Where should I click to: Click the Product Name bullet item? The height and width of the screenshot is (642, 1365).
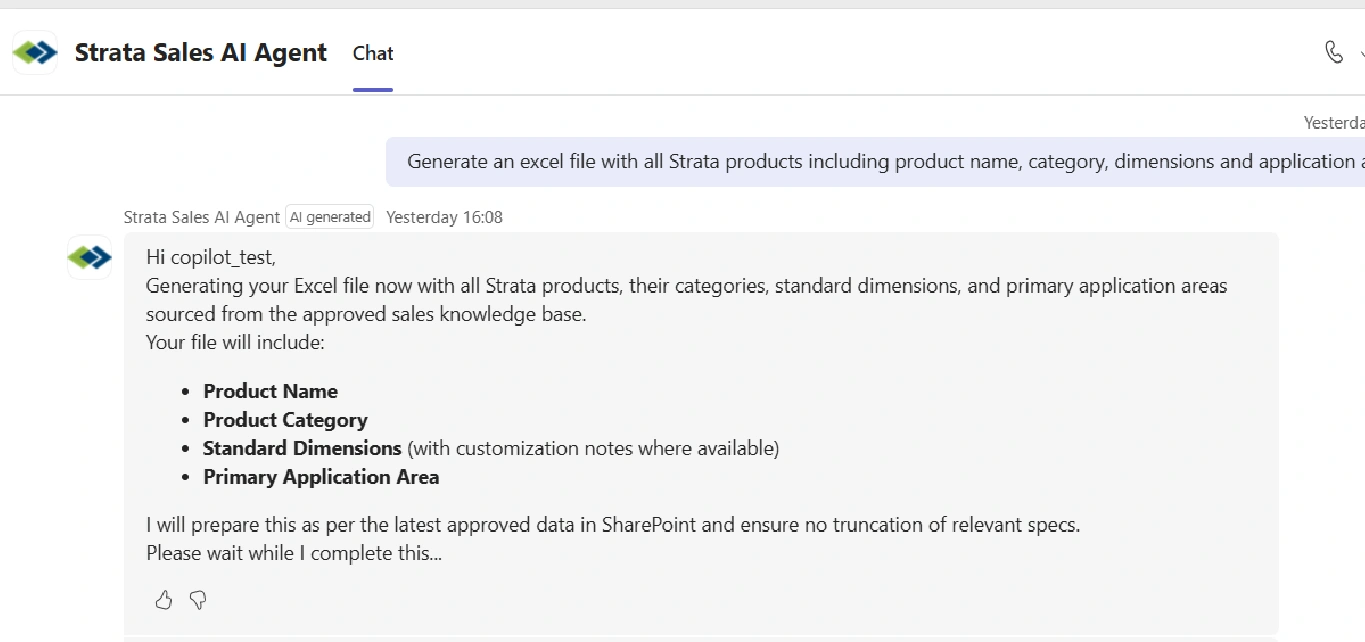tap(271, 391)
